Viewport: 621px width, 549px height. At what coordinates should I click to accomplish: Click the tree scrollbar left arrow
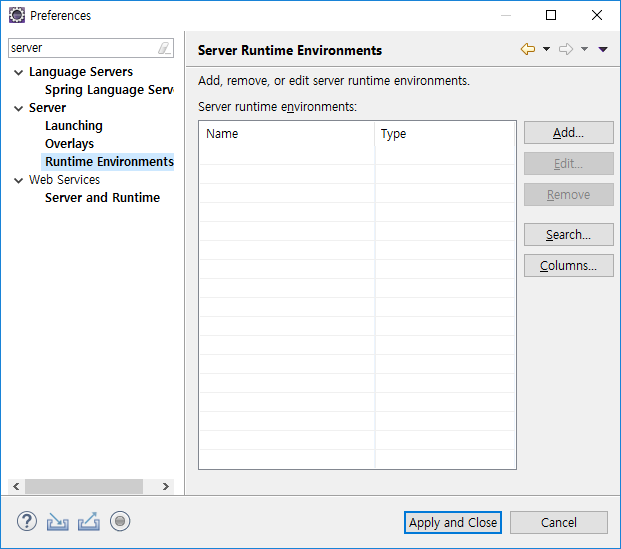coord(16,486)
